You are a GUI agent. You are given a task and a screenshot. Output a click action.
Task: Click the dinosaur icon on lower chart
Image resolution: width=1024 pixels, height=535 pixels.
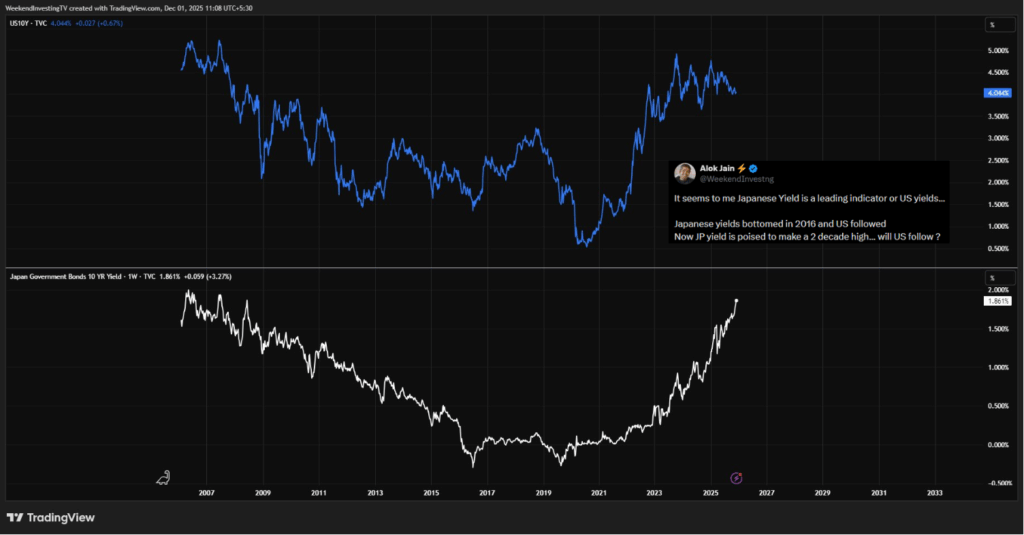click(x=163, y=477)
